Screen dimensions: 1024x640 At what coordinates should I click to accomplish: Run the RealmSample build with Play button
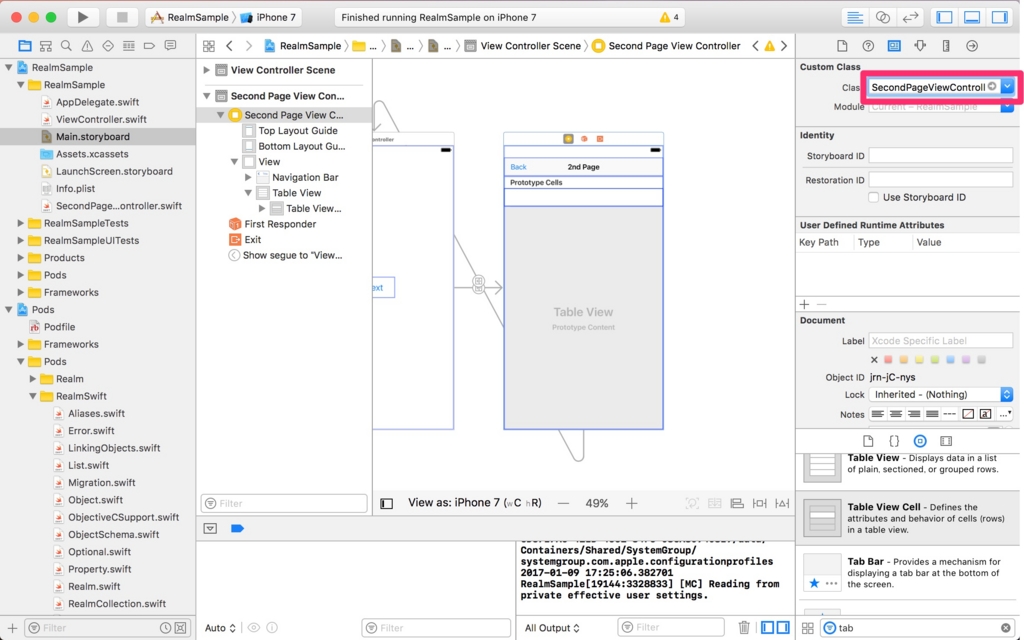(x=82, y=18)
